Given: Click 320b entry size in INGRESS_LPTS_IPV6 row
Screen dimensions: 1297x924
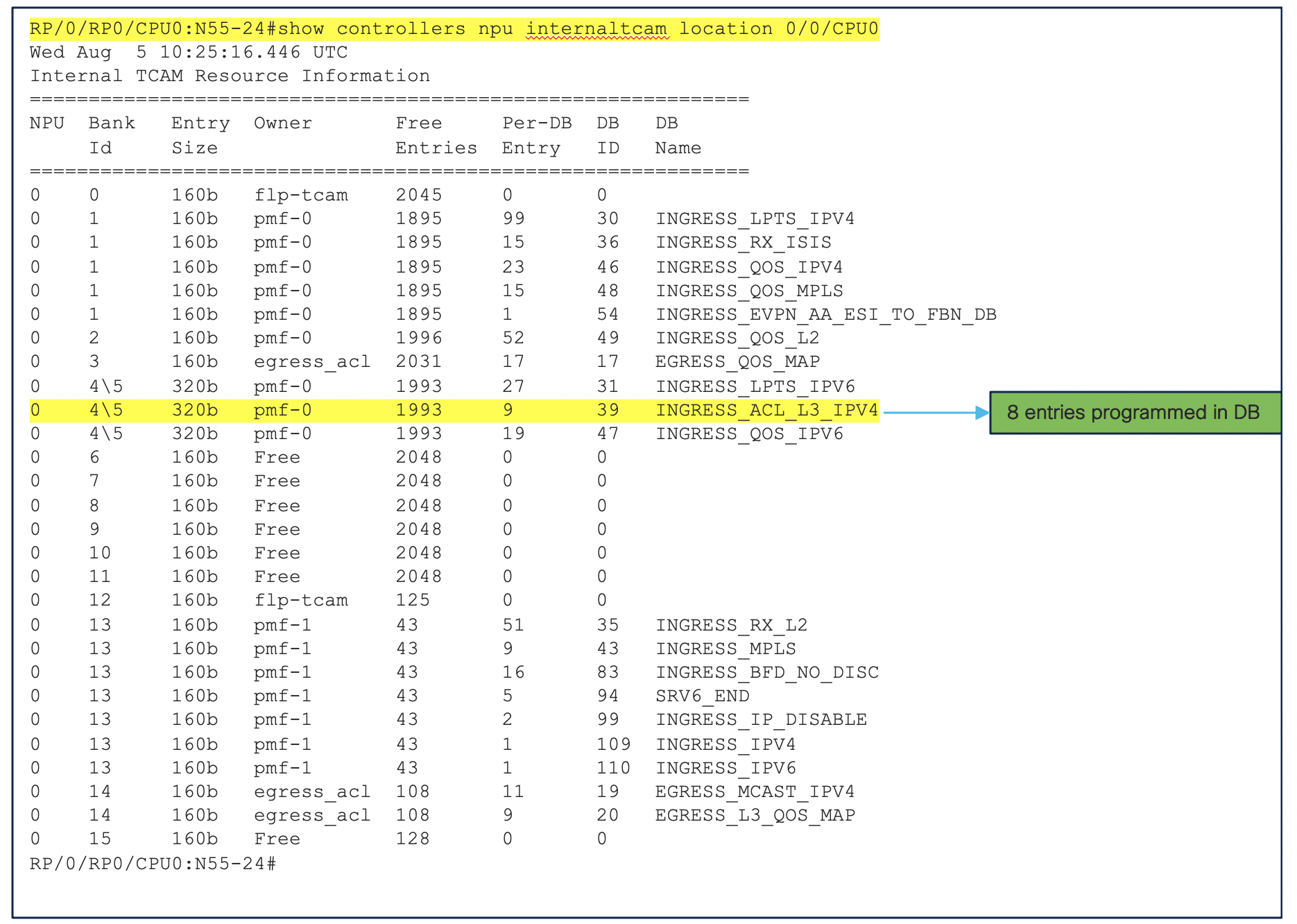Looking at the screenshot, I should (x=195, y=387).
